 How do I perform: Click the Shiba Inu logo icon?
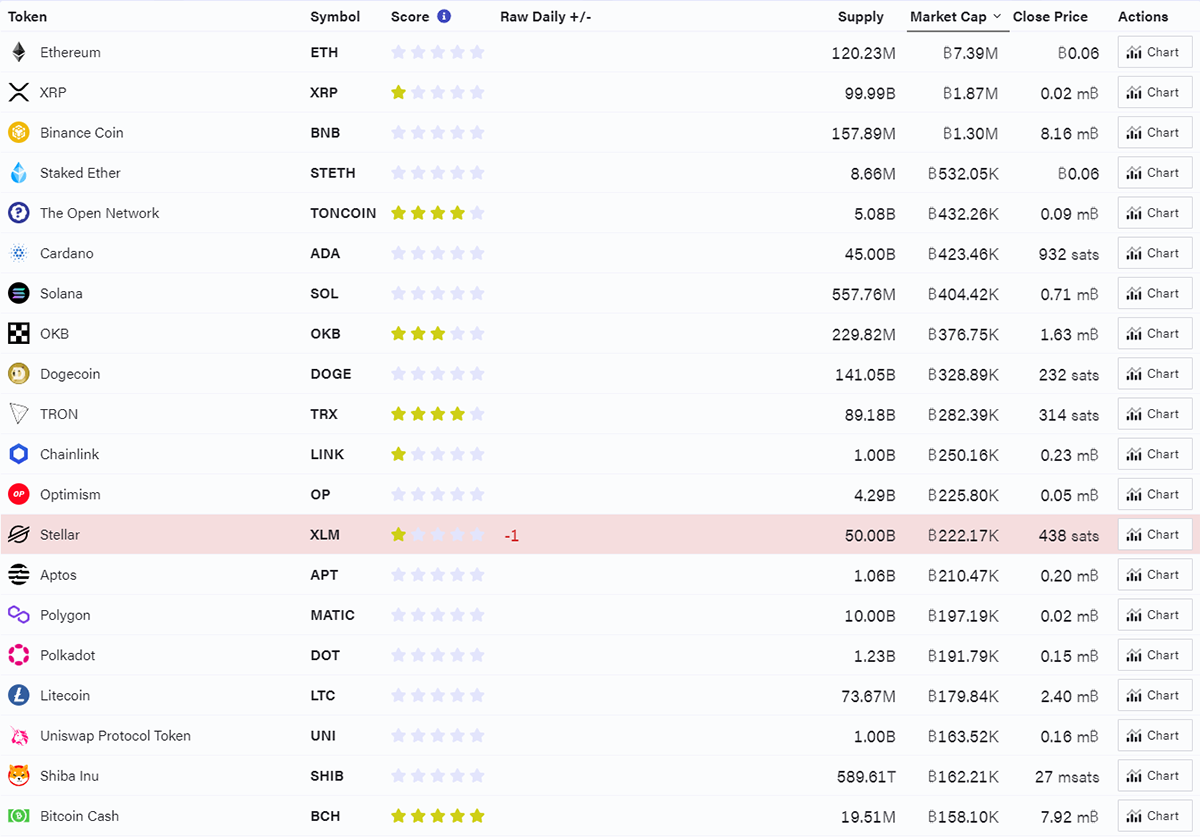(18, 776)
